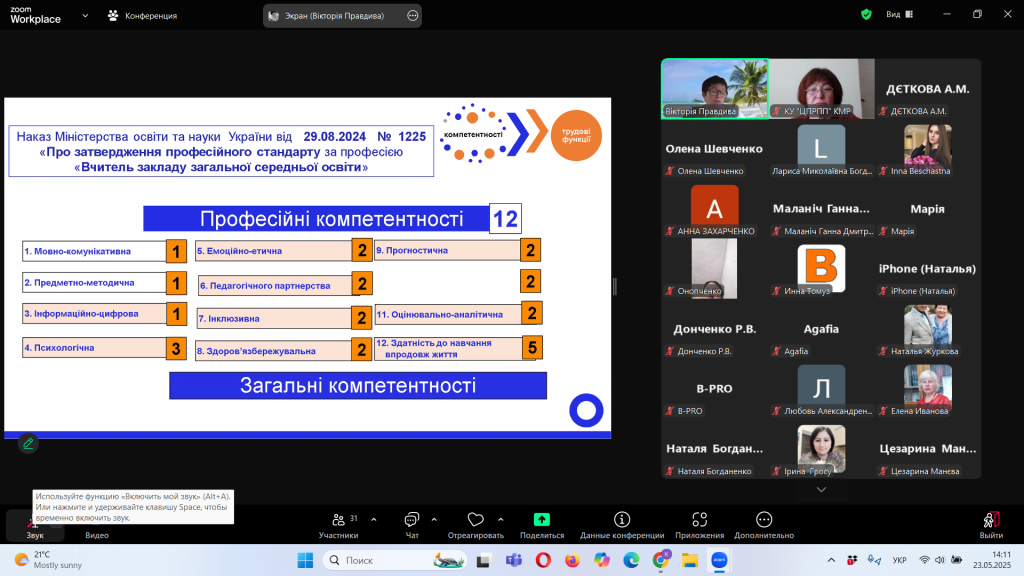The image size is (1024, 576).
Task: Switch the УКР keyboard language indicator
Action: 899,560
